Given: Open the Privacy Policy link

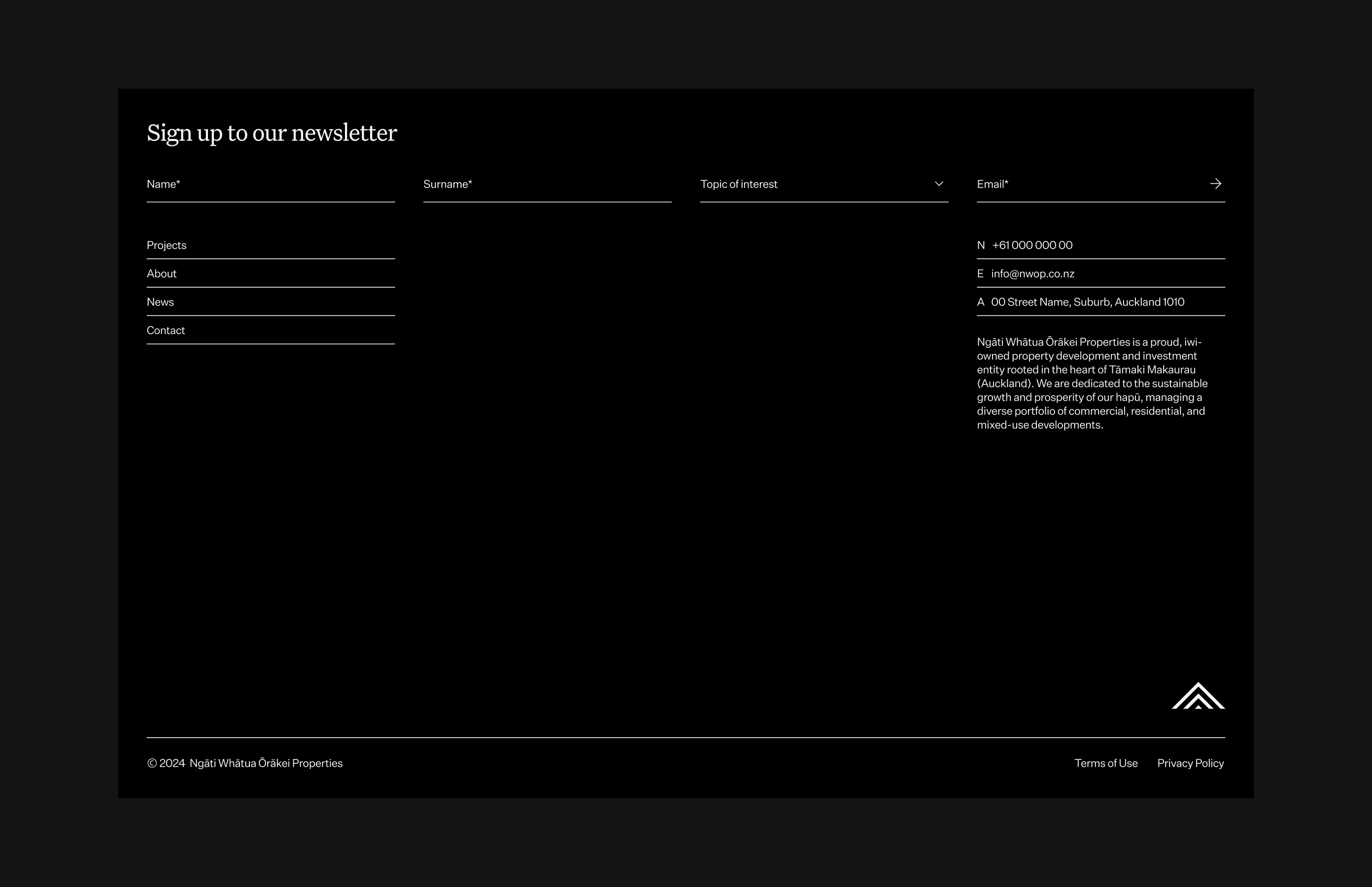Looking at the screenshot, I should (1190, 763).
